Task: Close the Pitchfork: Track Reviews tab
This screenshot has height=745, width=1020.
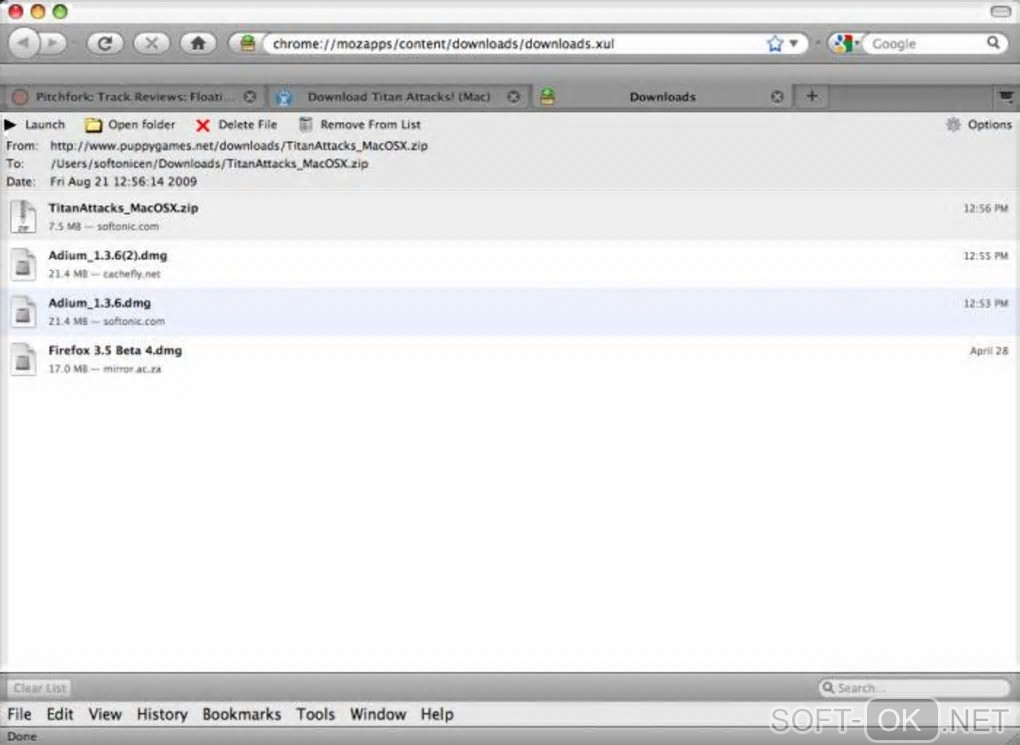Action: point(250,97)
